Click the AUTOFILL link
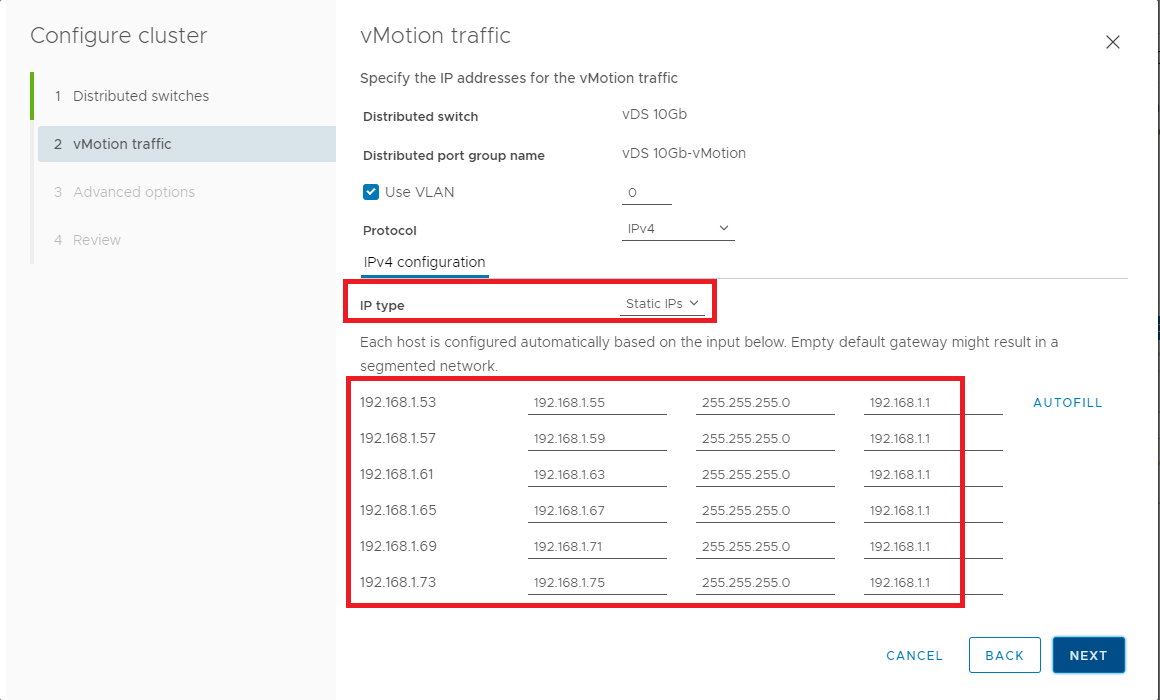The width and height of the screenshot is (1160, 700). (x=1067, y=403)
